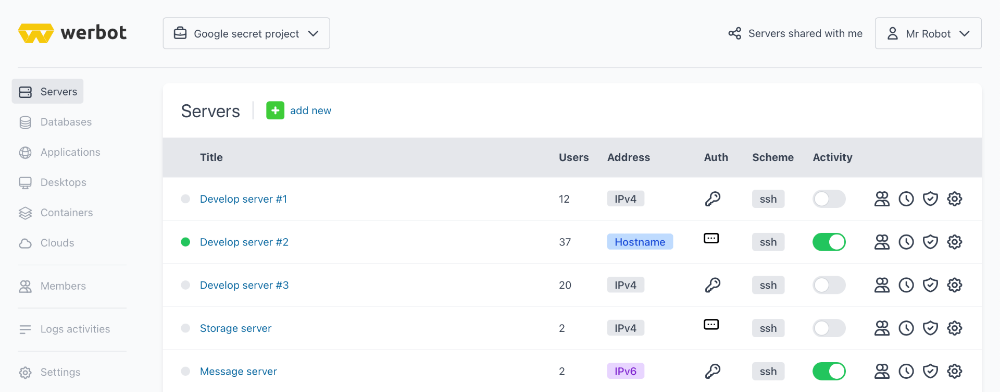The height and width of the screenshot is (392, 1000).
Task: Click the IPv4 badge for Develop server #1
Action: (626, 199)
